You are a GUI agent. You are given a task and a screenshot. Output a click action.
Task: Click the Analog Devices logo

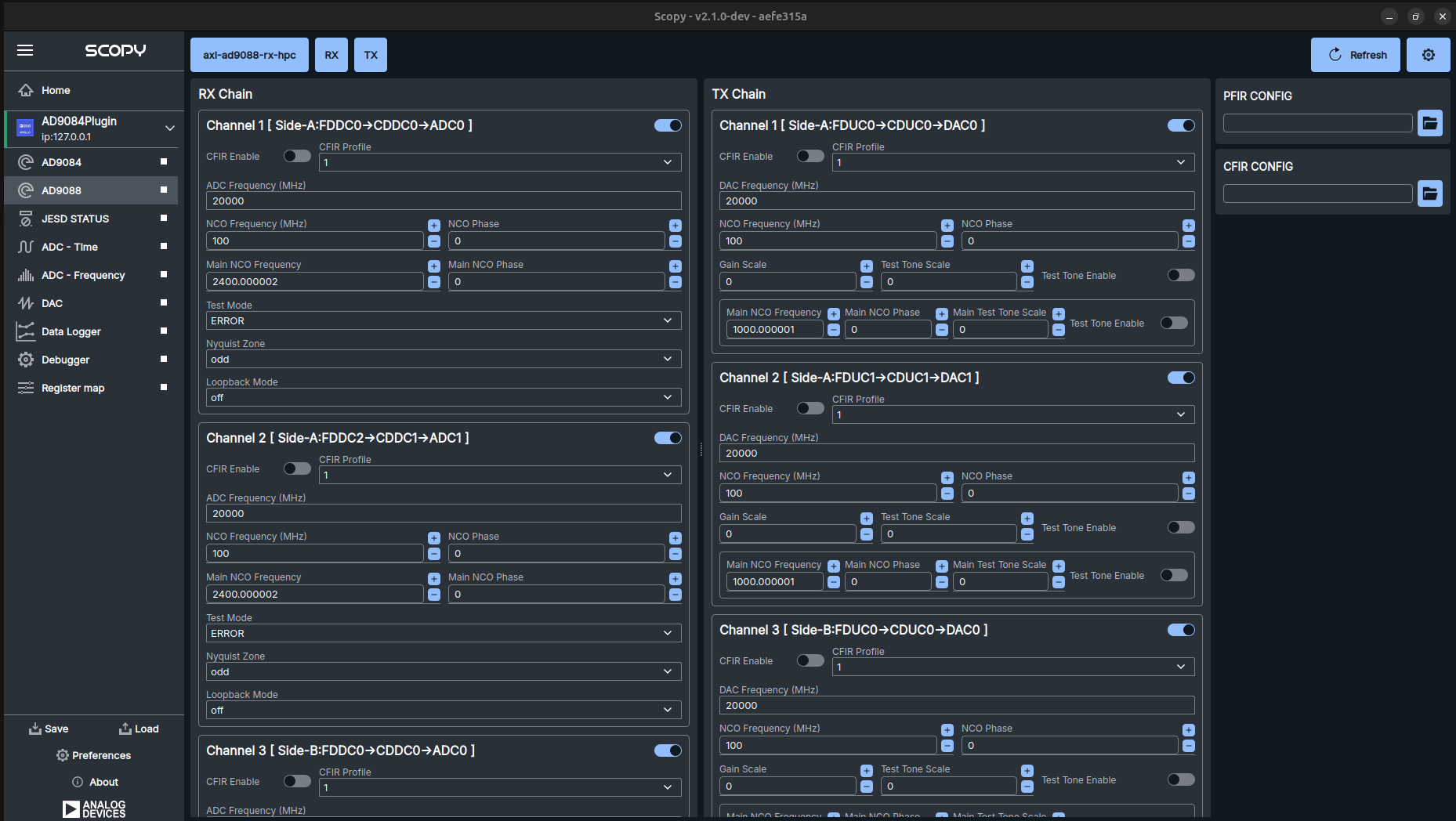[x=94, y=808]
